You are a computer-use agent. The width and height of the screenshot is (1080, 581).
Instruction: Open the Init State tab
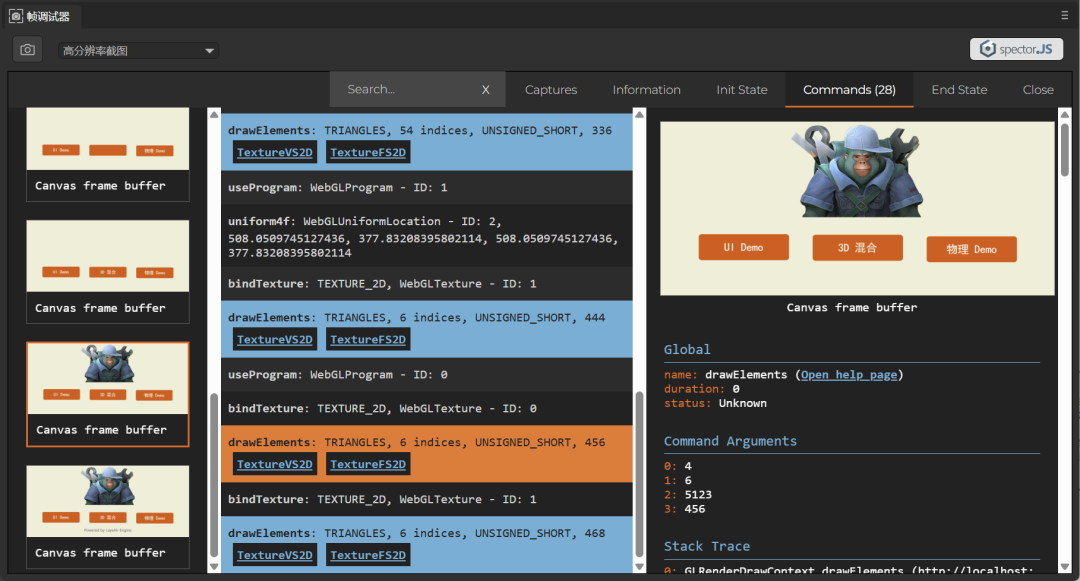pyautogui.click(x=741, y=89)
